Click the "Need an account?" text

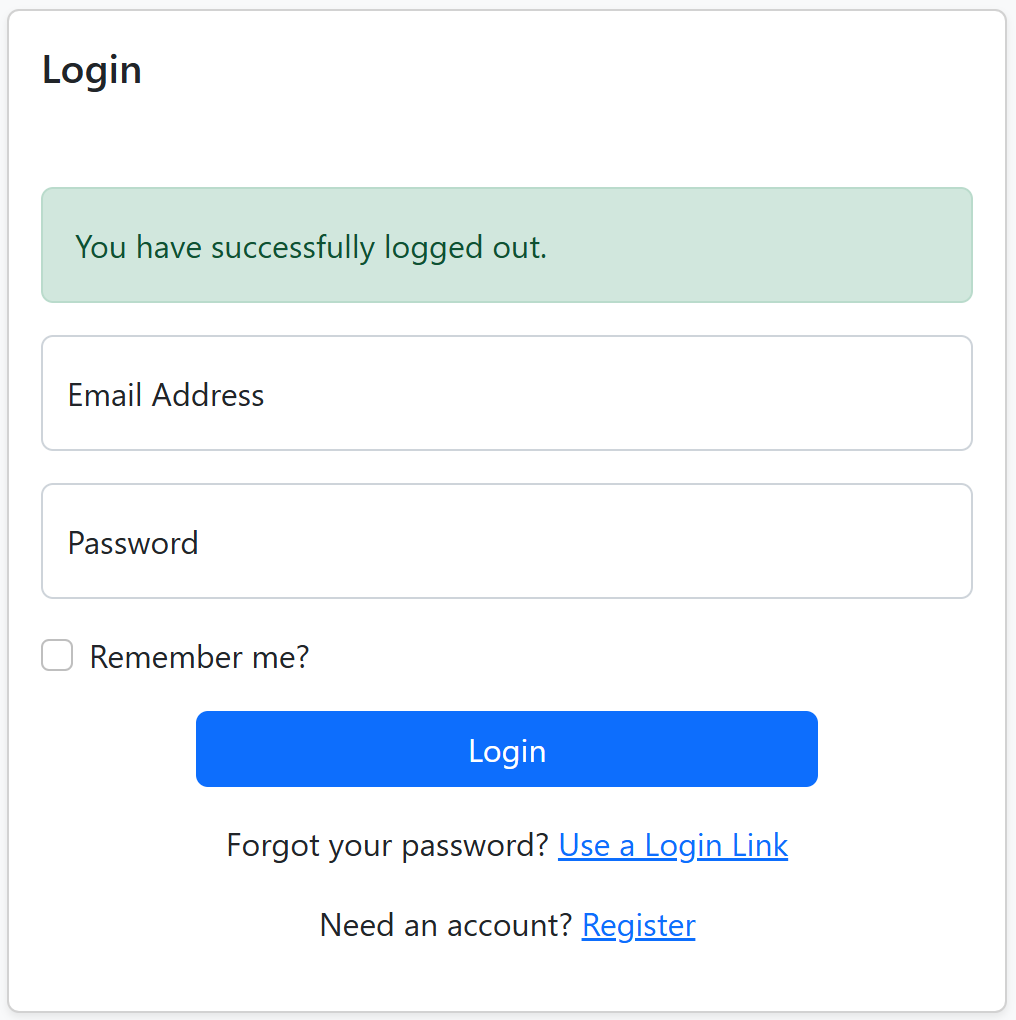pos(446,925)
